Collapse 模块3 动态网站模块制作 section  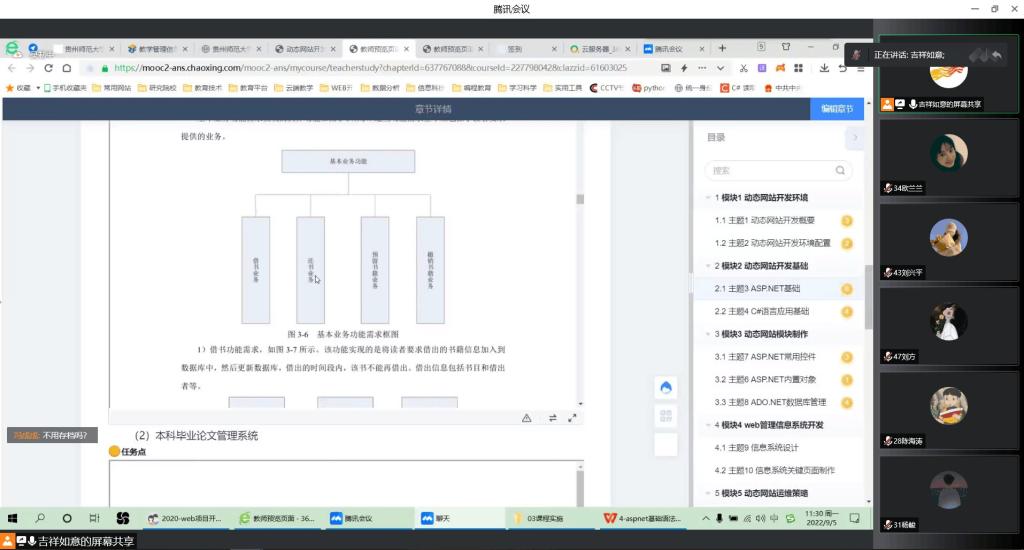coord(708,334)
